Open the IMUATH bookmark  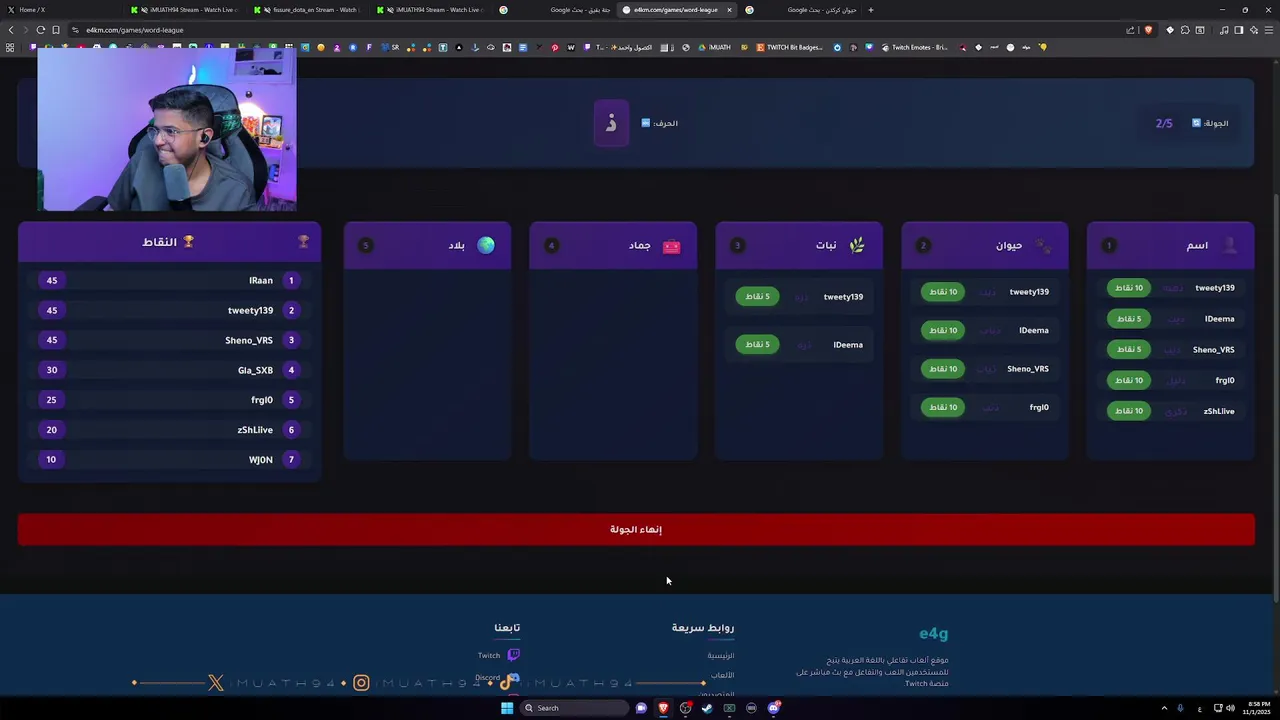(714, 47)
